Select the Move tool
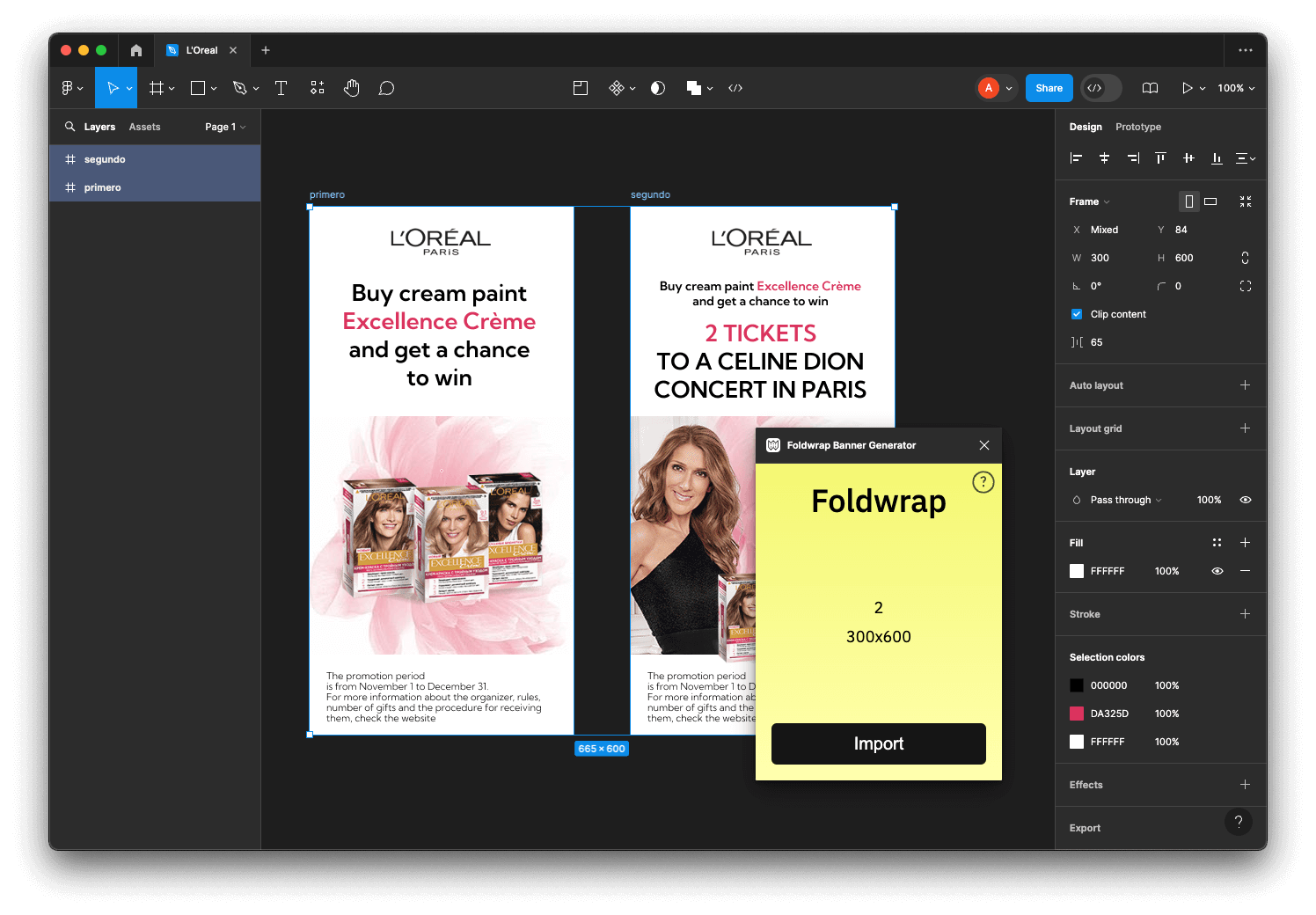The height and width of the screenshot is (915, 1316). click(112, 88)
